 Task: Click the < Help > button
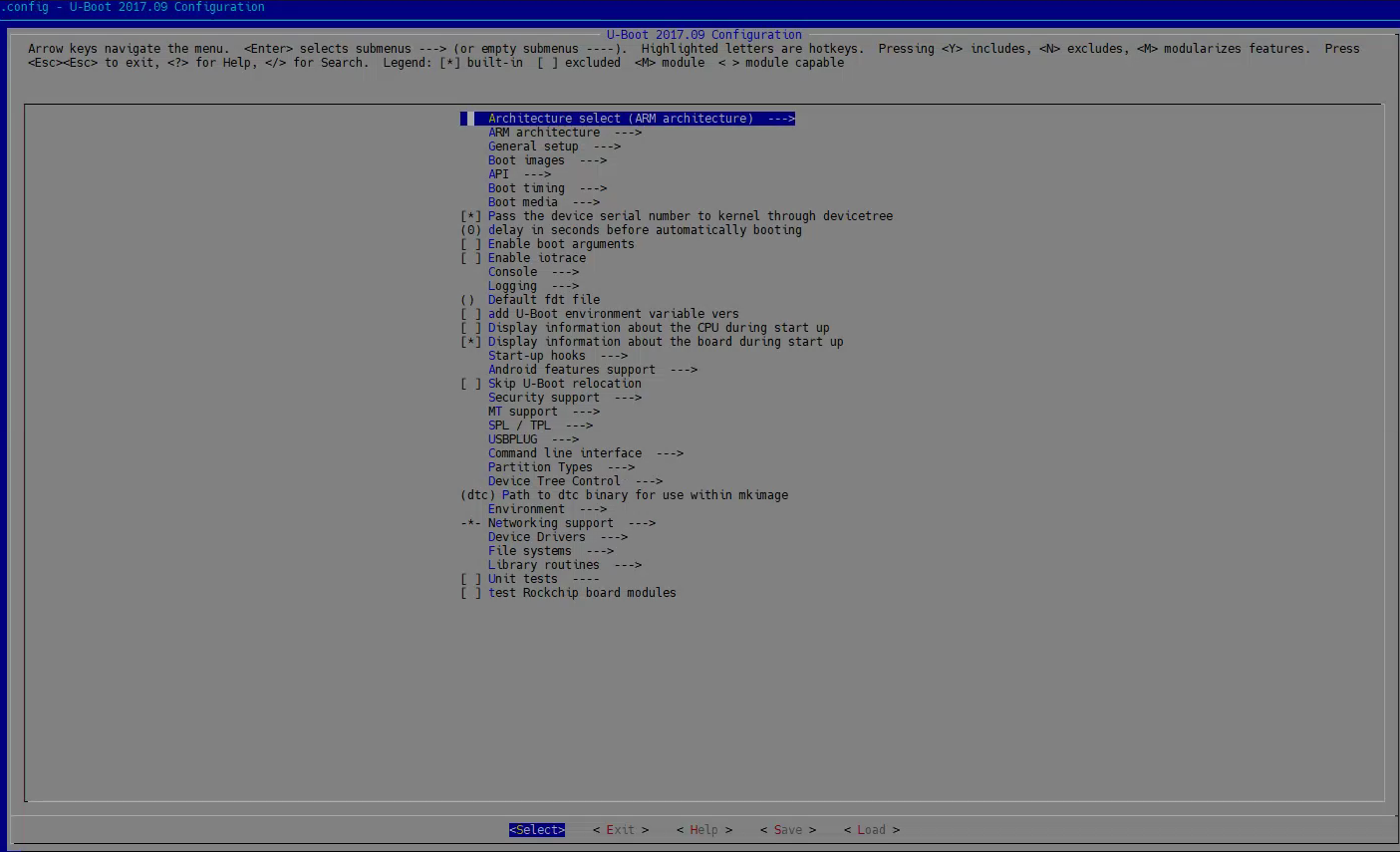pyautogui.click(x=704, y=830)
